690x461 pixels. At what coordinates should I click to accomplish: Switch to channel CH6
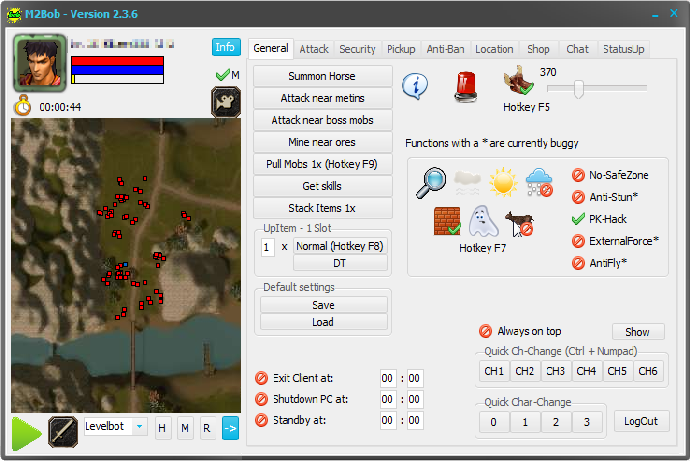click(648, 371)
